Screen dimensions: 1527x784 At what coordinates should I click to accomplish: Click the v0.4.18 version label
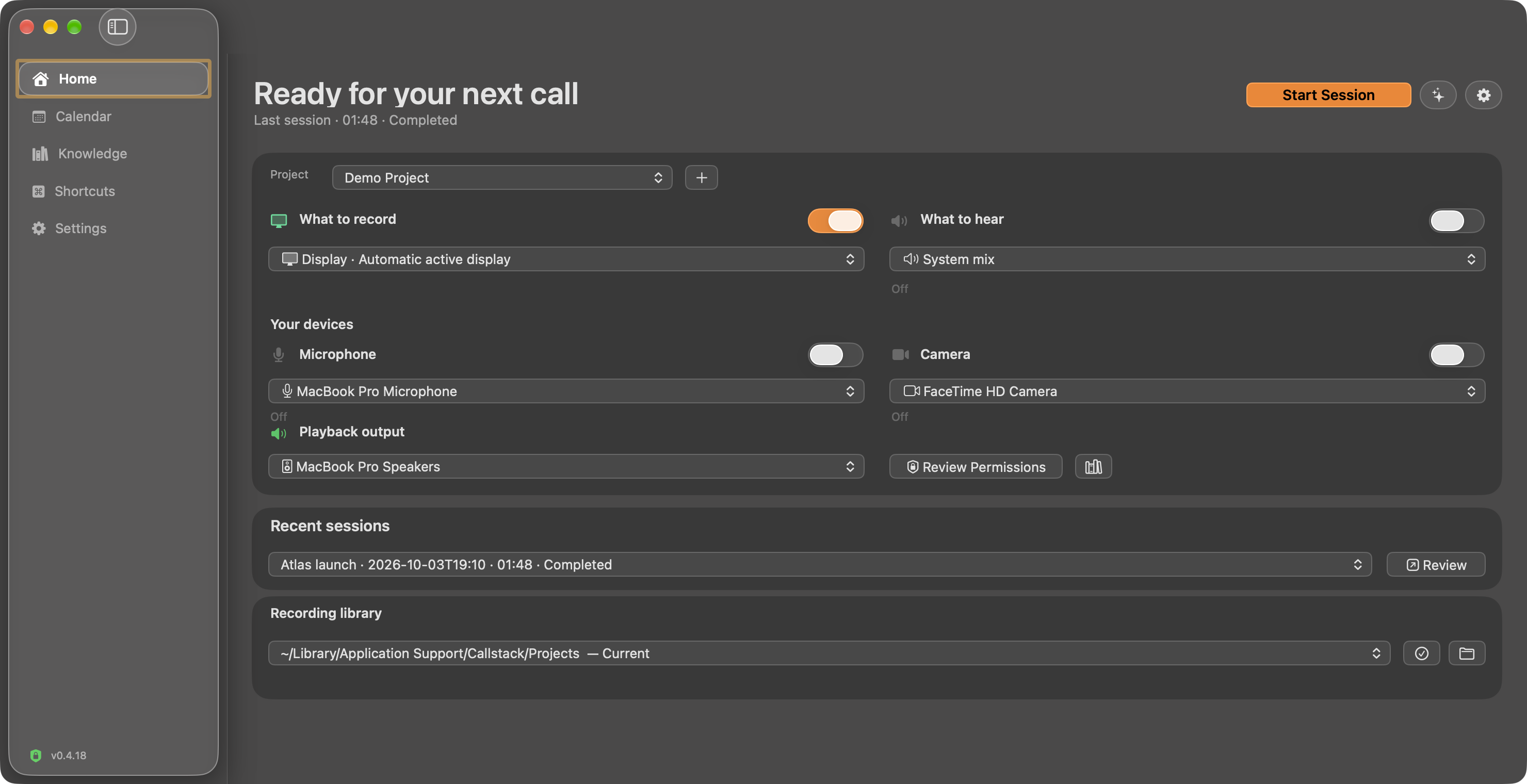pos(69,756)
